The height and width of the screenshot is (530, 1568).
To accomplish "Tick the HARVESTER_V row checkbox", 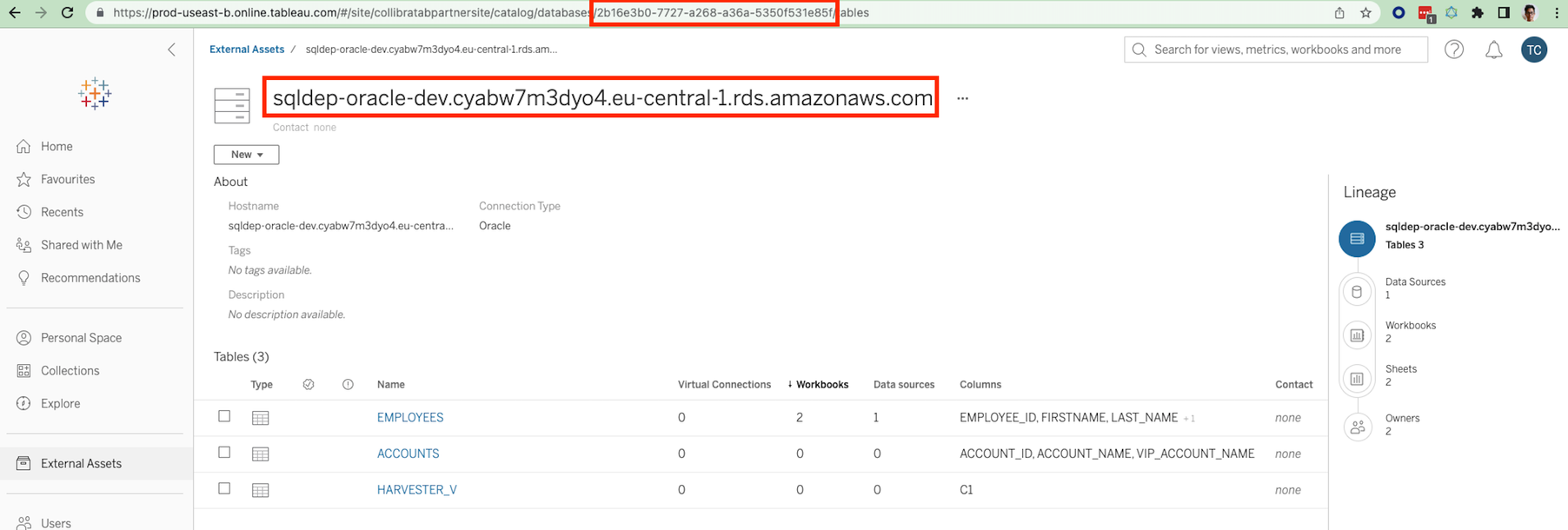I will (224, 489).
